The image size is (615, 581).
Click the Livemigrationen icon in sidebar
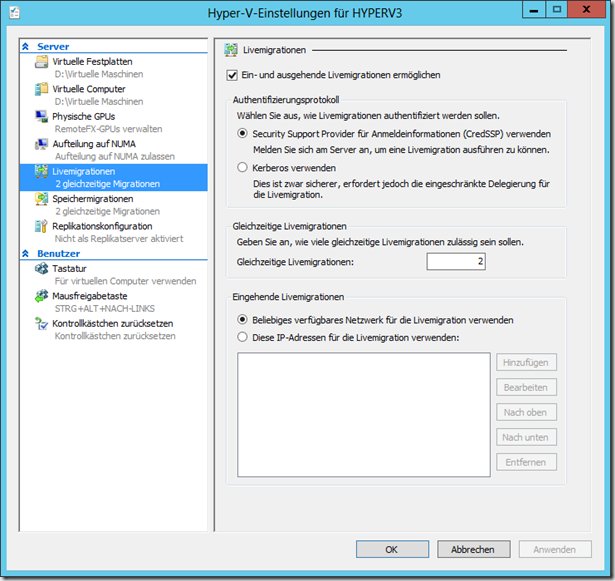click(x=42, y=171)
